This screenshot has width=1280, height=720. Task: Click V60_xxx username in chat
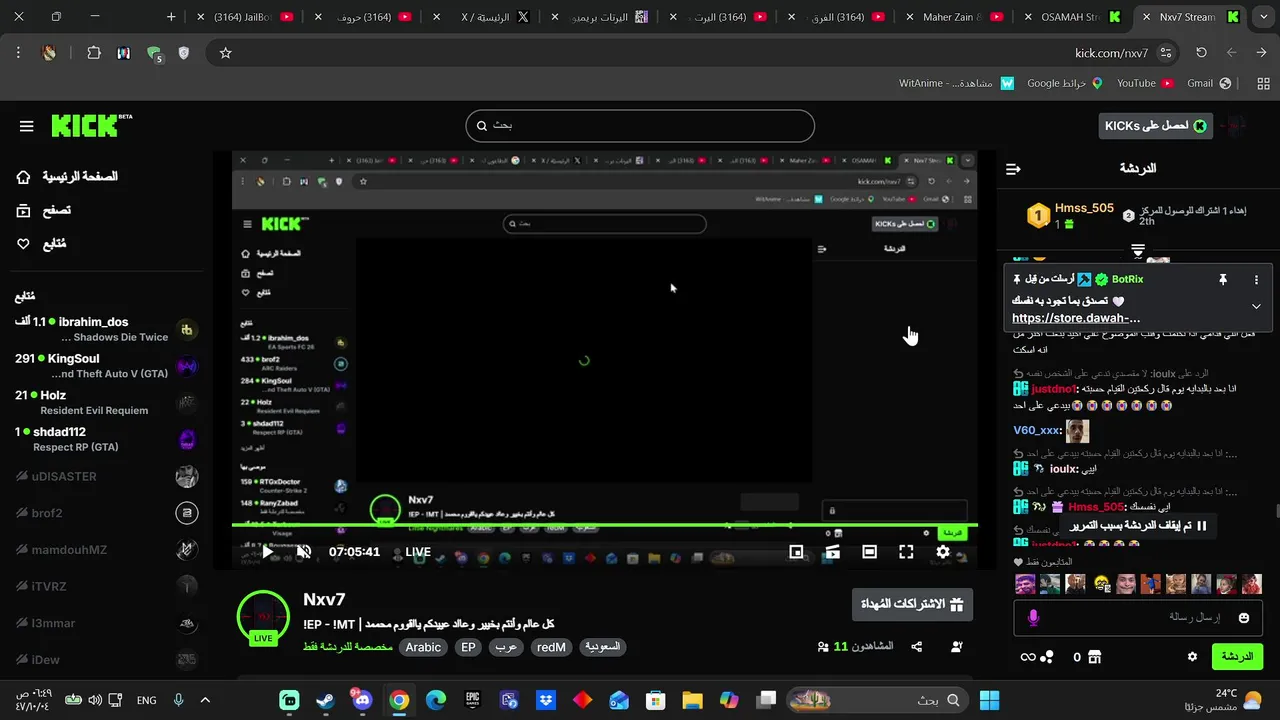click(1036, 430)
